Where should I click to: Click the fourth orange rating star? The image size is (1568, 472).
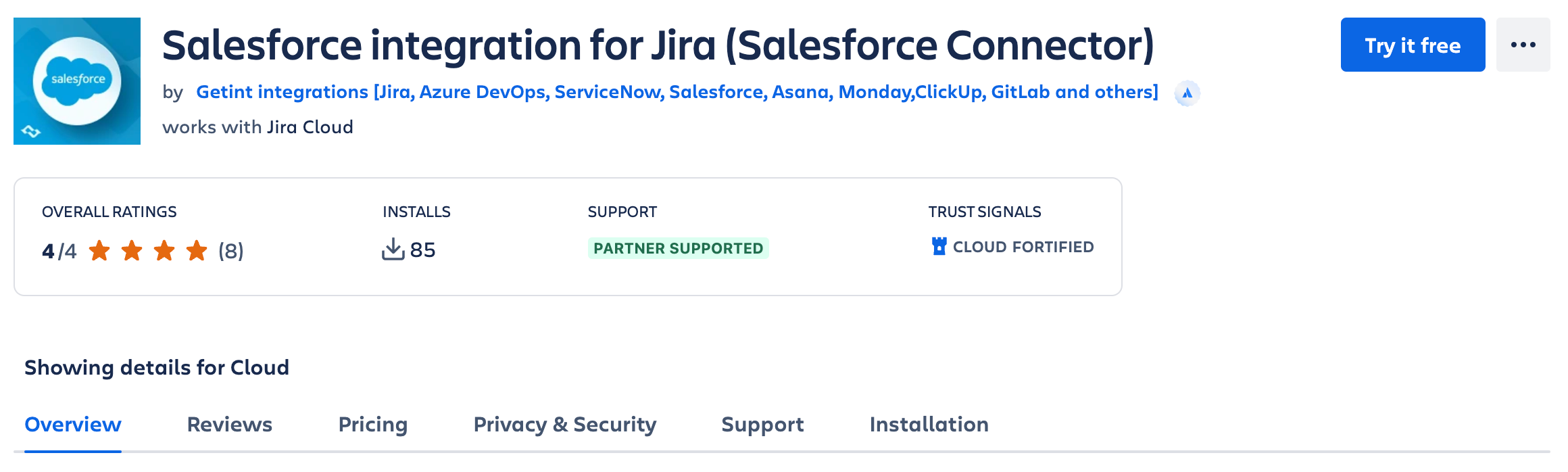coord(197,250)
